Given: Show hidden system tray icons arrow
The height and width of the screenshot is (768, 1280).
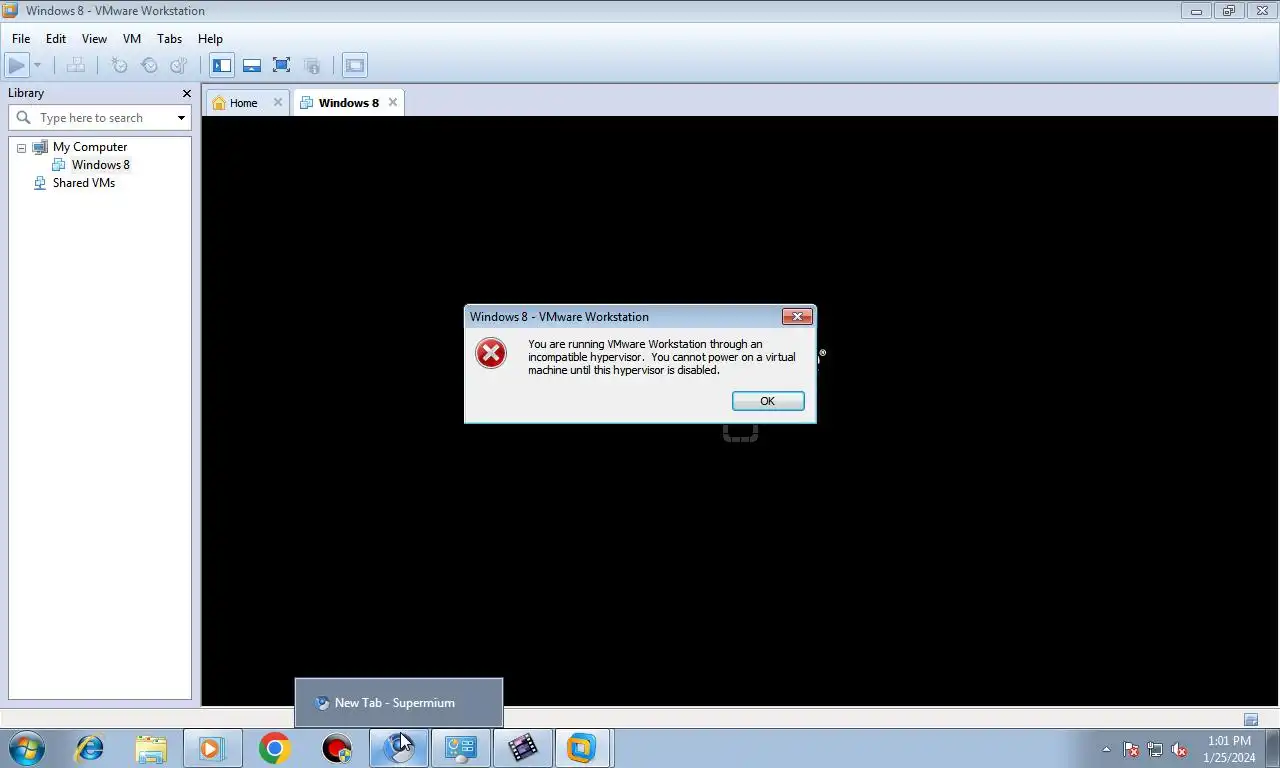Looking at the screenshot, I should tap(1106, 749).
